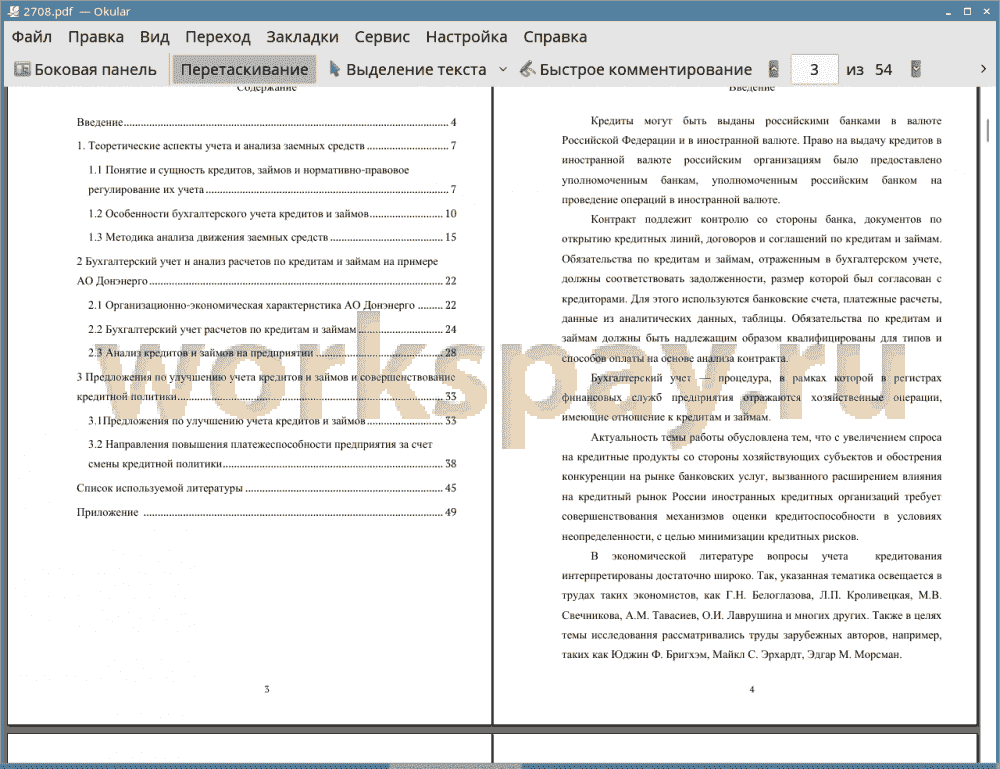Click the horizontal scrollbar at the bottom
1000x769 pixels.
(456, 765)
